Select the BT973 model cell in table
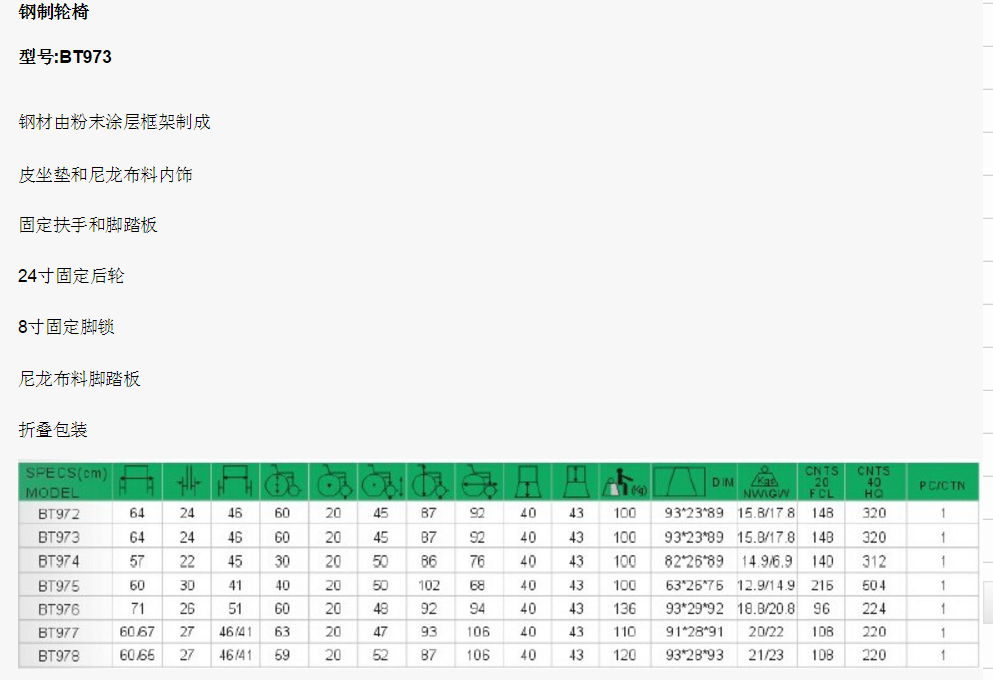 tap(59, 537)
